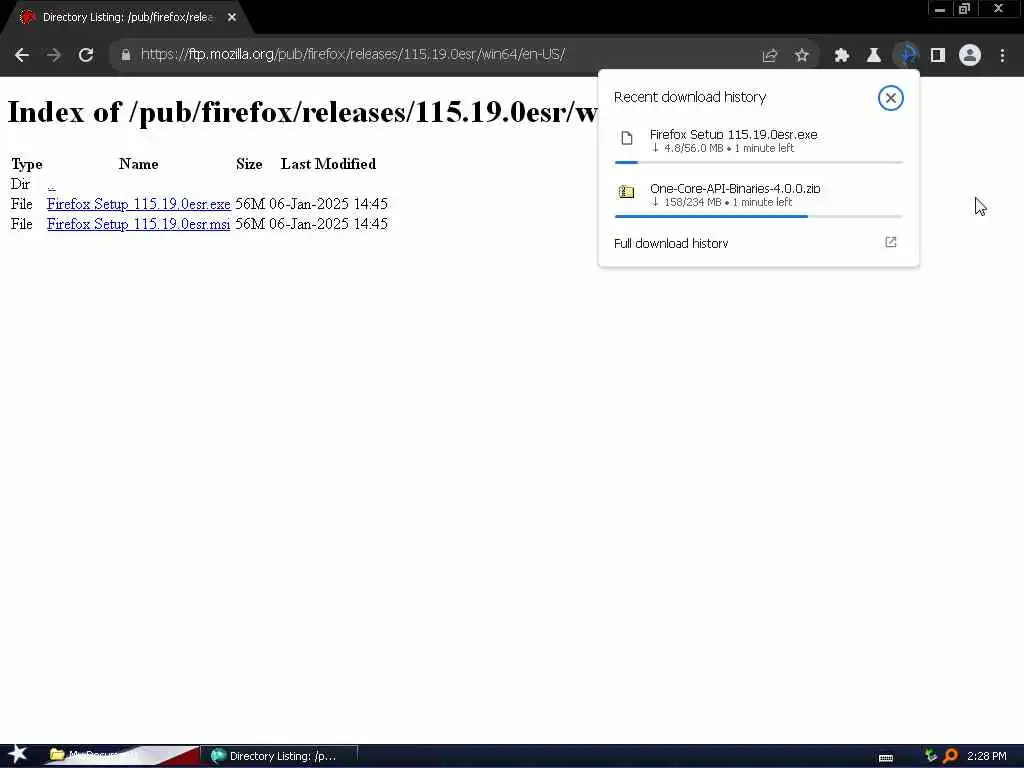
Task: Click the keyboard tray icon
Action: click(x=886, y=758)
